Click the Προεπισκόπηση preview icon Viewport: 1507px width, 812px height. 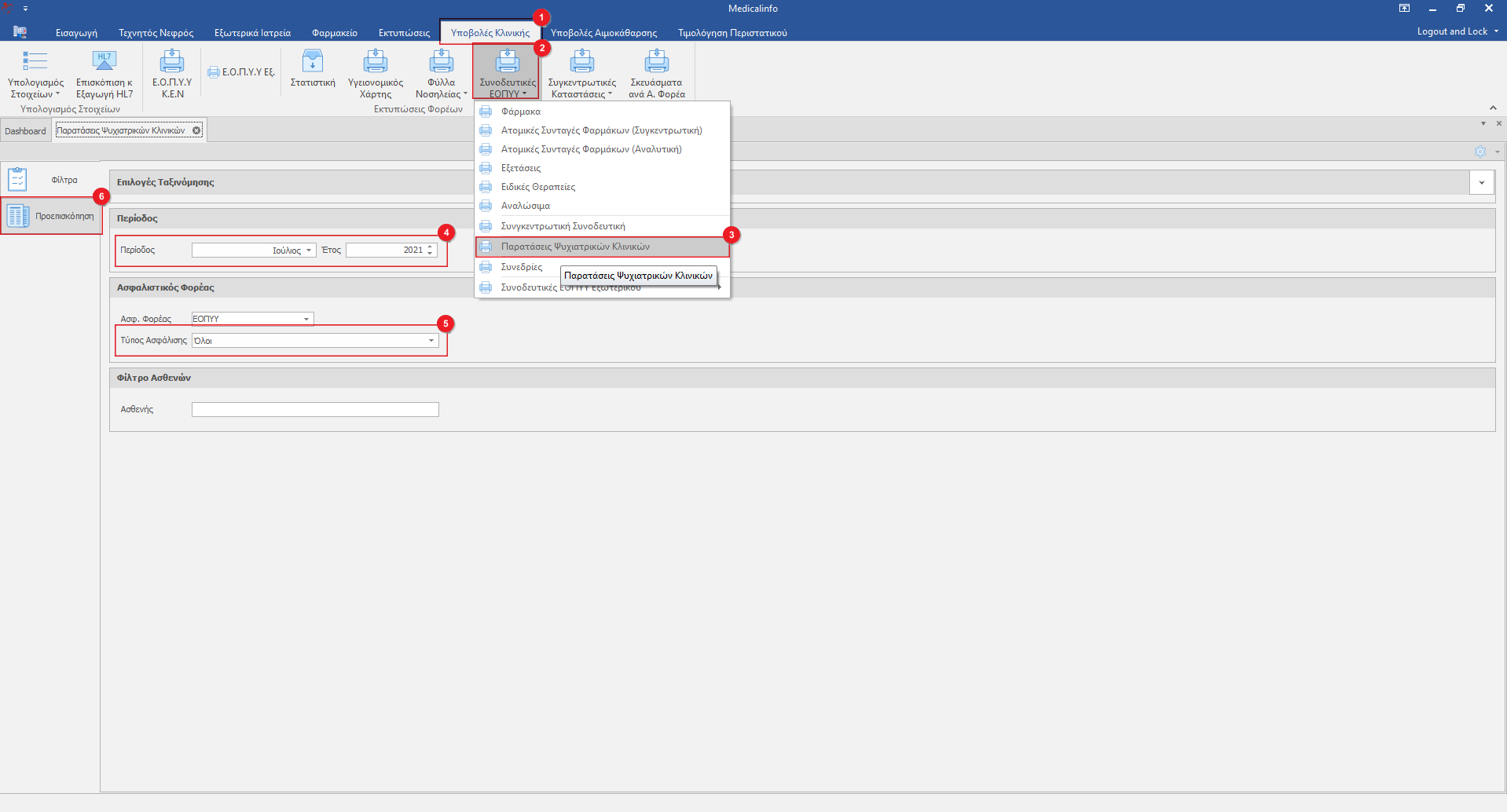(x=19, y=216)
